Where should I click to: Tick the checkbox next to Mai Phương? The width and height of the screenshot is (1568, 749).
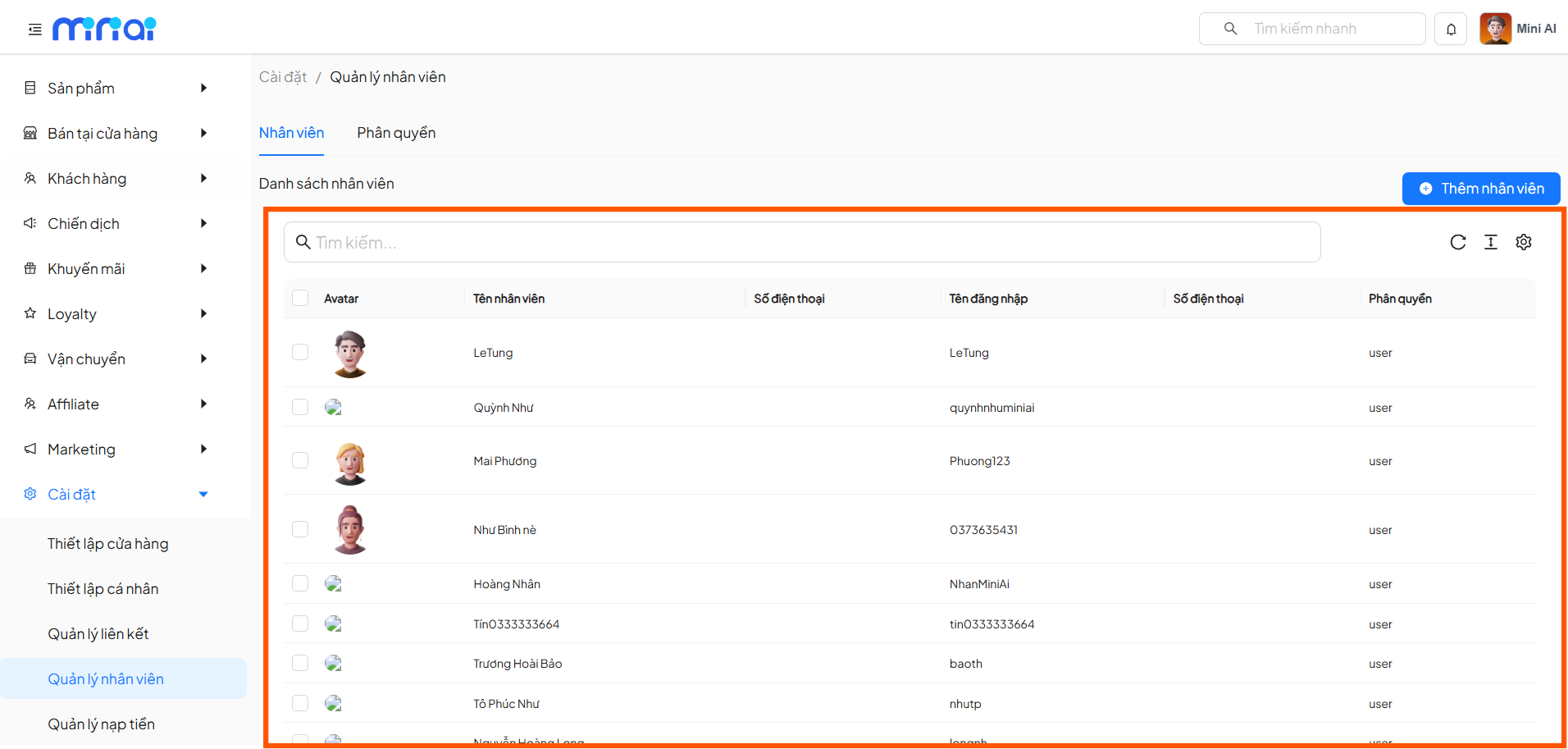coord(300,460)
